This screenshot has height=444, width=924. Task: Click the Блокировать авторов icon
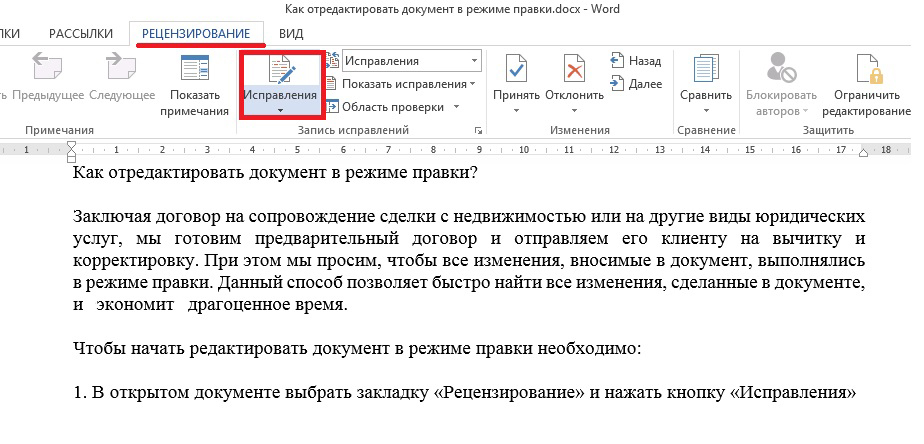[x=781, y=68]
